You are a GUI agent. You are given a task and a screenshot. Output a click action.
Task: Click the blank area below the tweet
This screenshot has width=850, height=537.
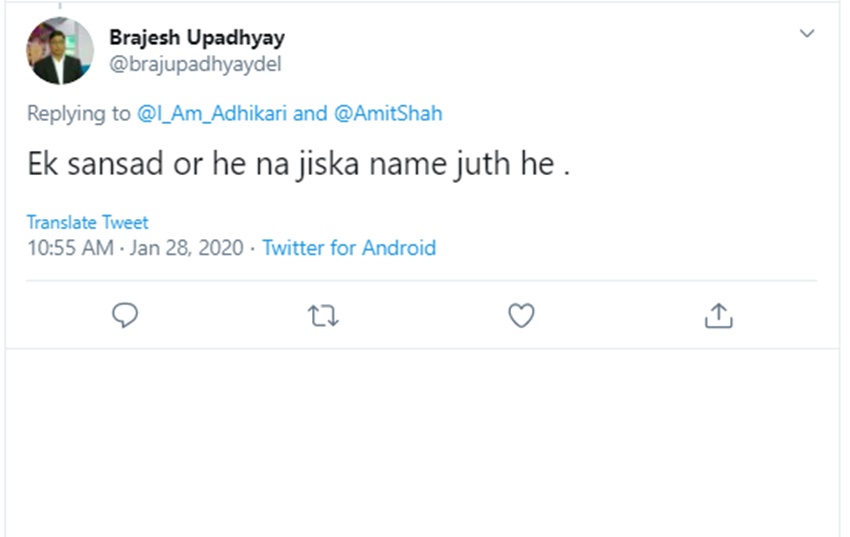(x=425, y=440)
